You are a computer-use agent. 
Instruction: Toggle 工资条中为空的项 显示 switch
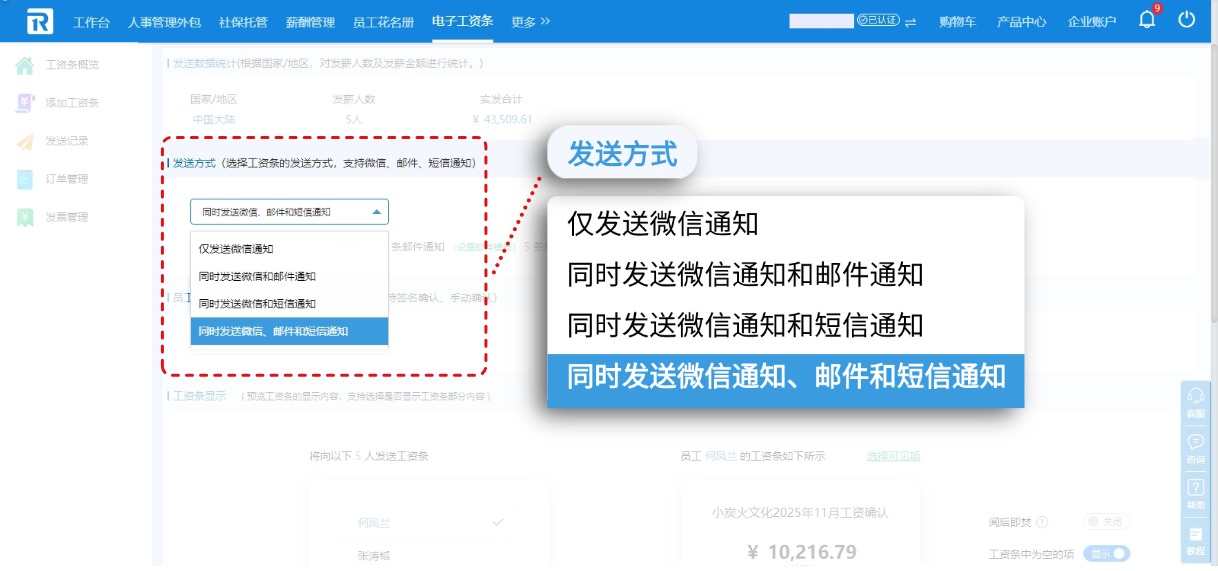click(x=1107, y=553)
